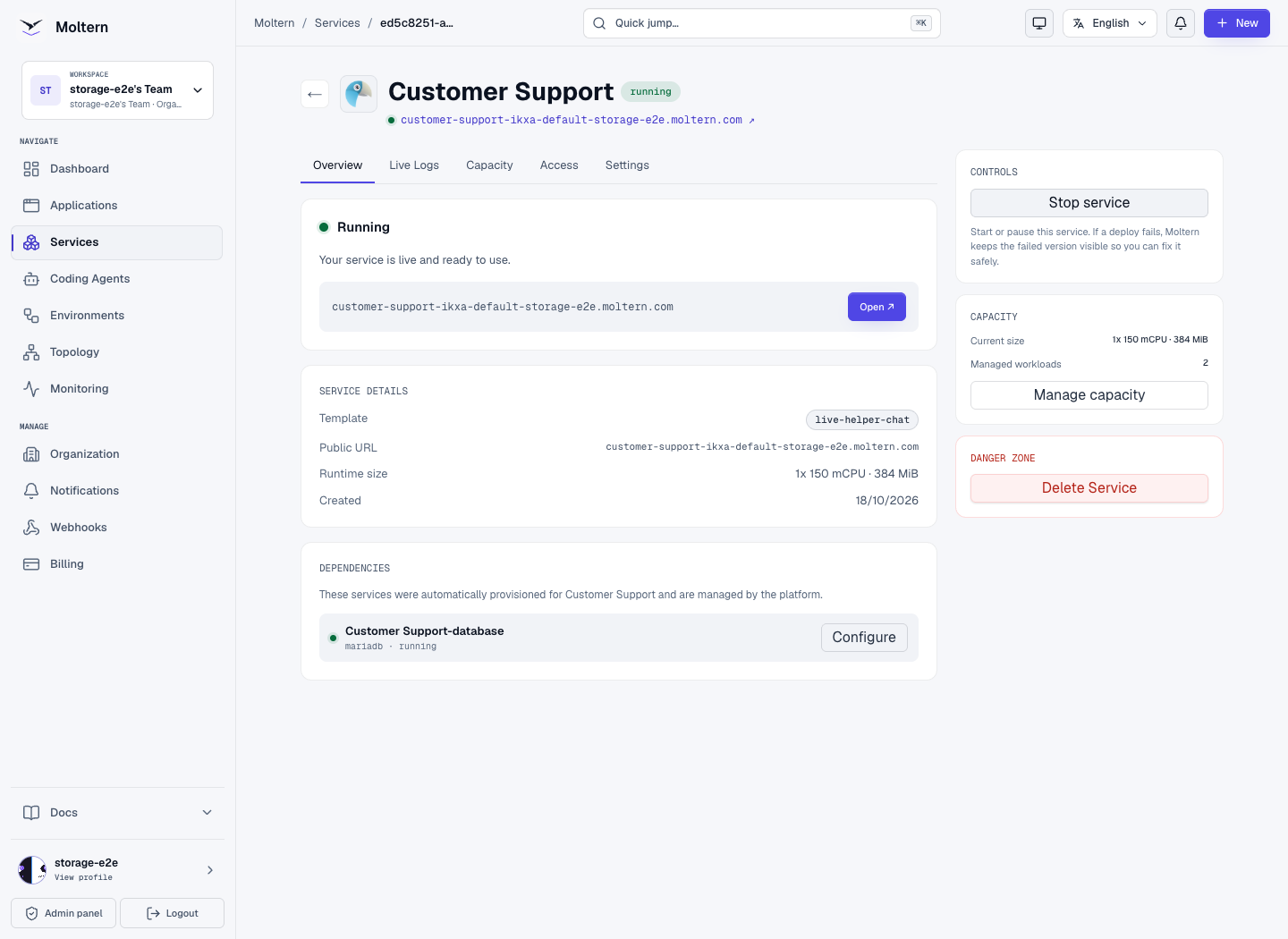Click the Moltern breadcrumb link
Viewport: 1288px width, 939px height.
tap(274, 23)
